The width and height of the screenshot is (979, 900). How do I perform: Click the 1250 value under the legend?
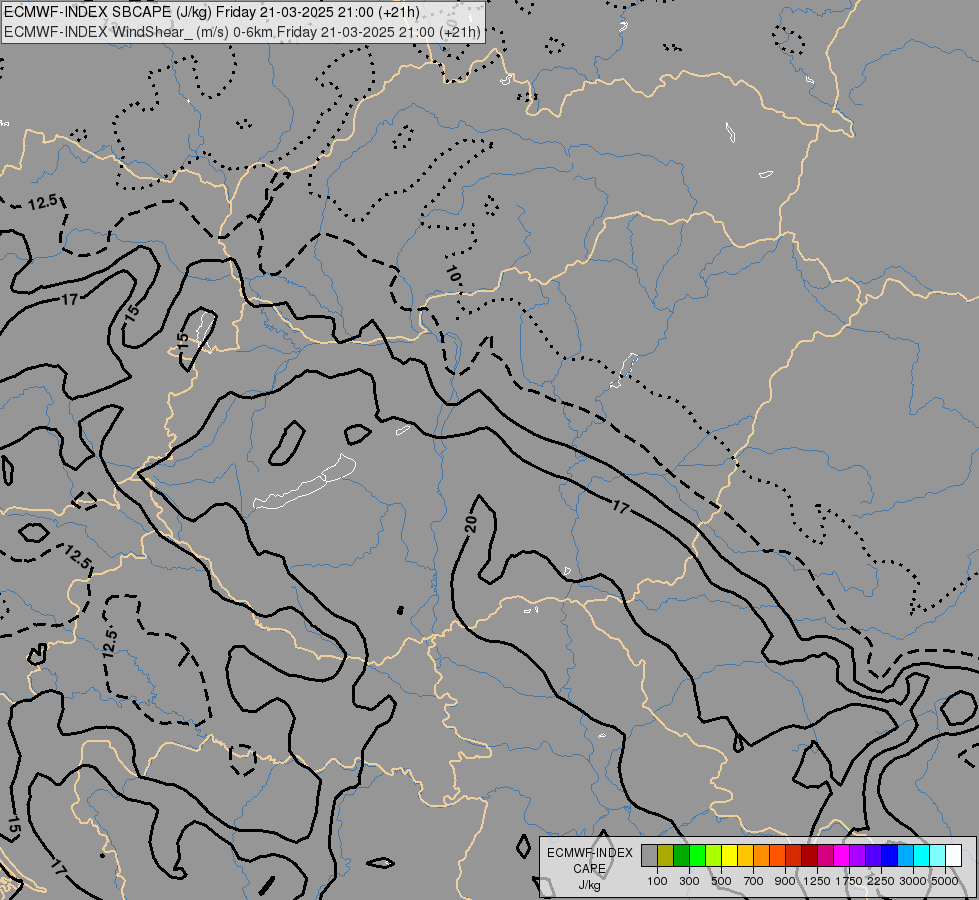pos(817,881)
